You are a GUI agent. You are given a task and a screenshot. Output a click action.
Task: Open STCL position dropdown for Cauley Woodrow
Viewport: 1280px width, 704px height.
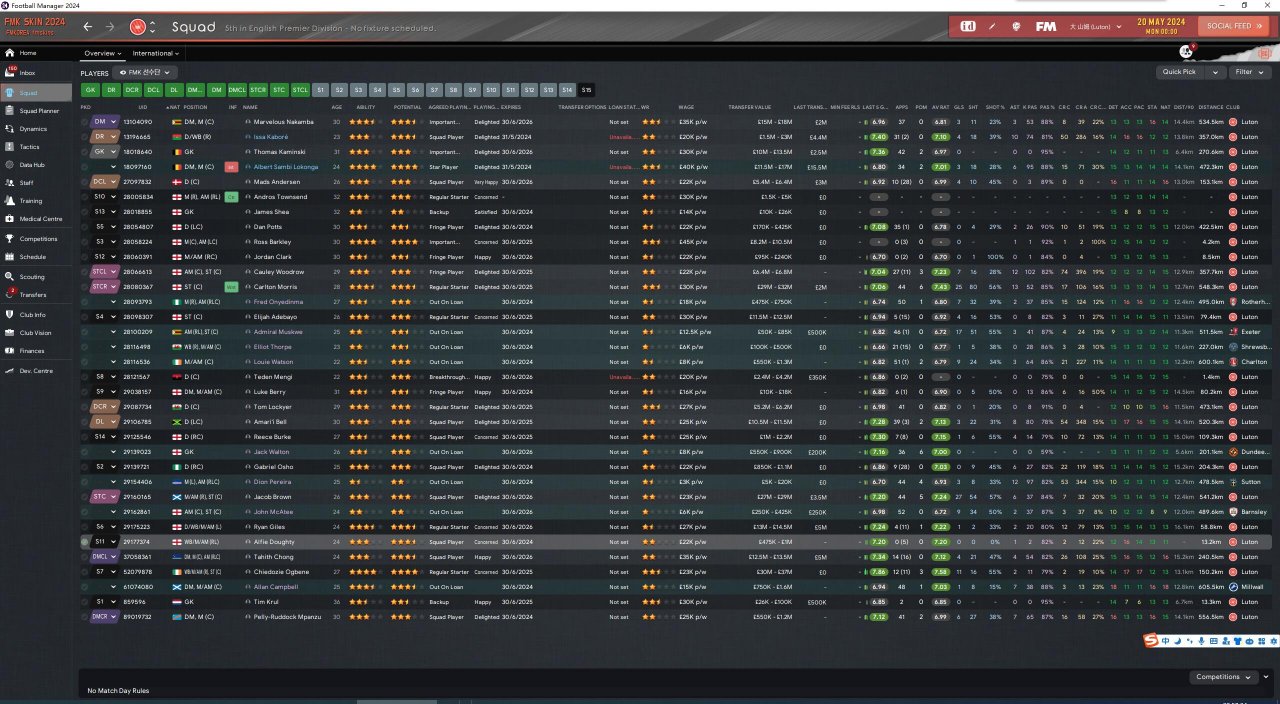click(x=105, y=272)
